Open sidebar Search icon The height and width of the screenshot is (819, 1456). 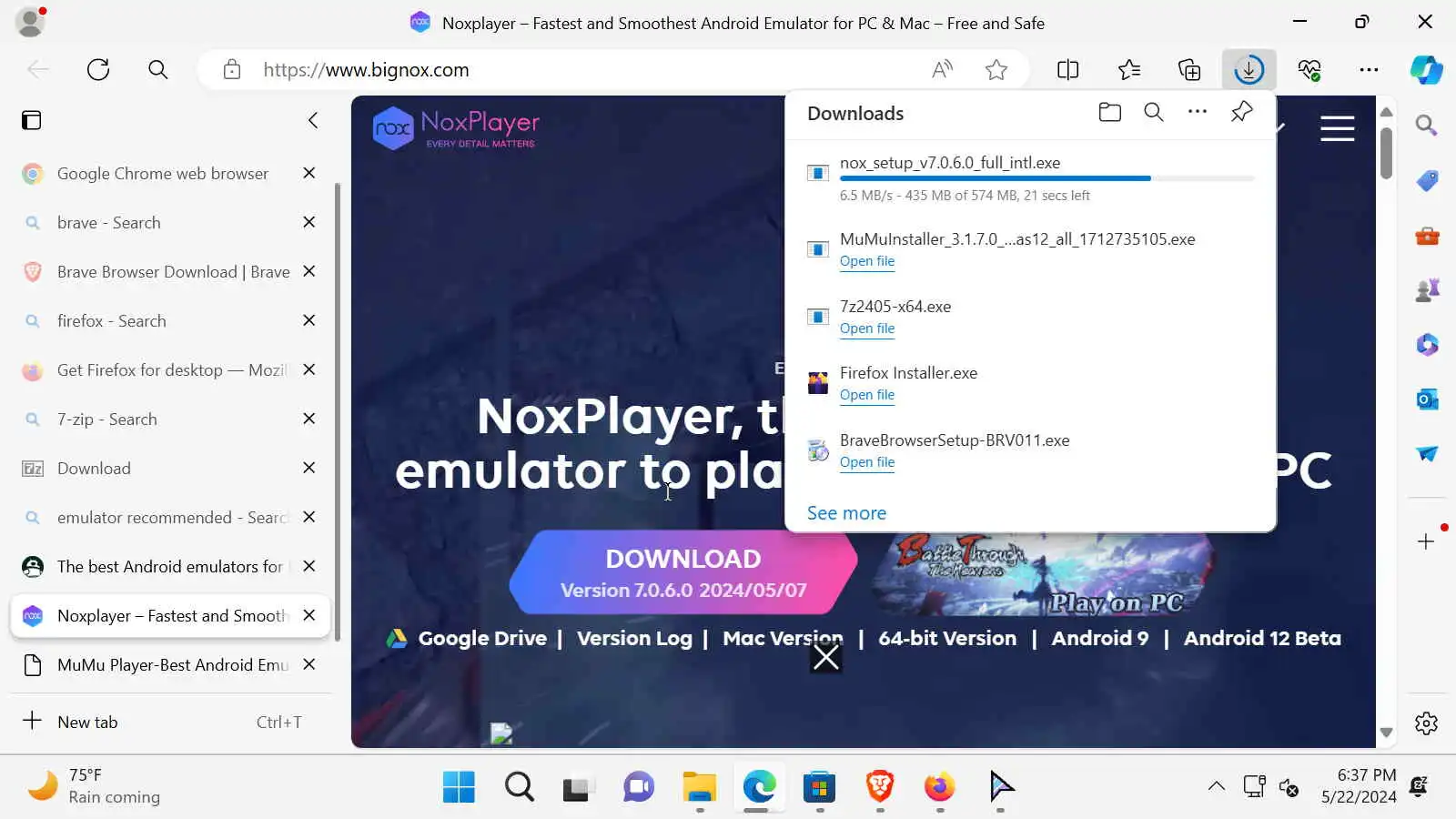[x=1426, y=125]
